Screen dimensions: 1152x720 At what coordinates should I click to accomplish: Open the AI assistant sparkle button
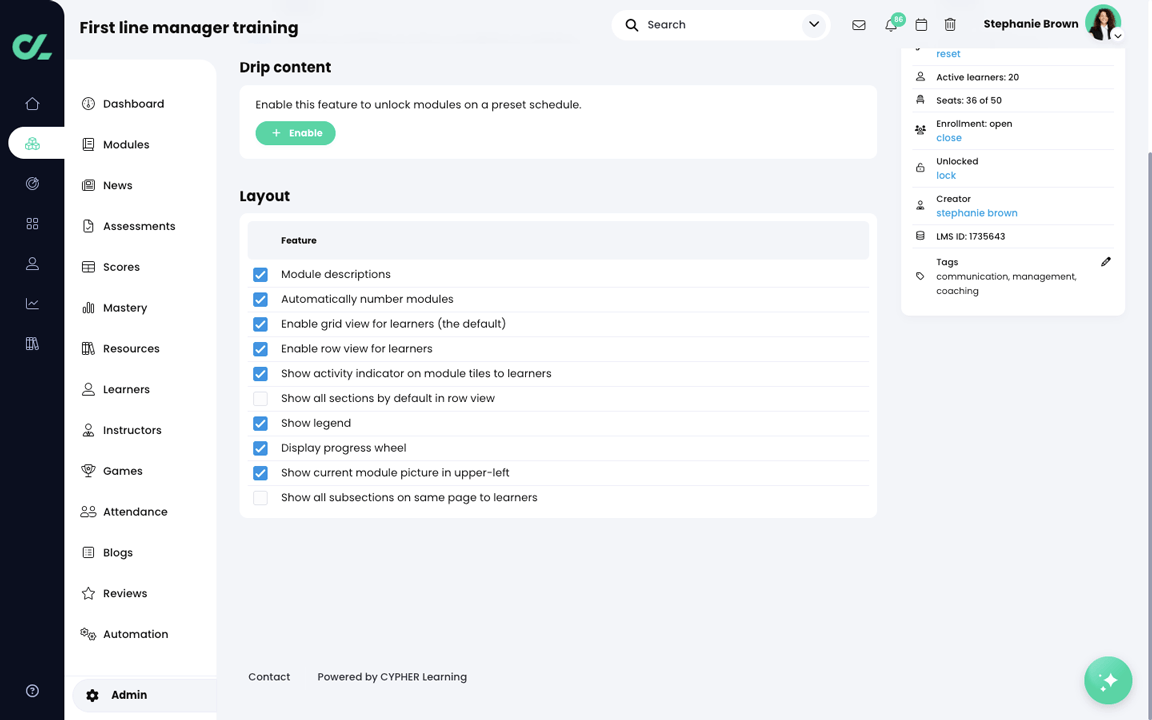point(1108,680)
